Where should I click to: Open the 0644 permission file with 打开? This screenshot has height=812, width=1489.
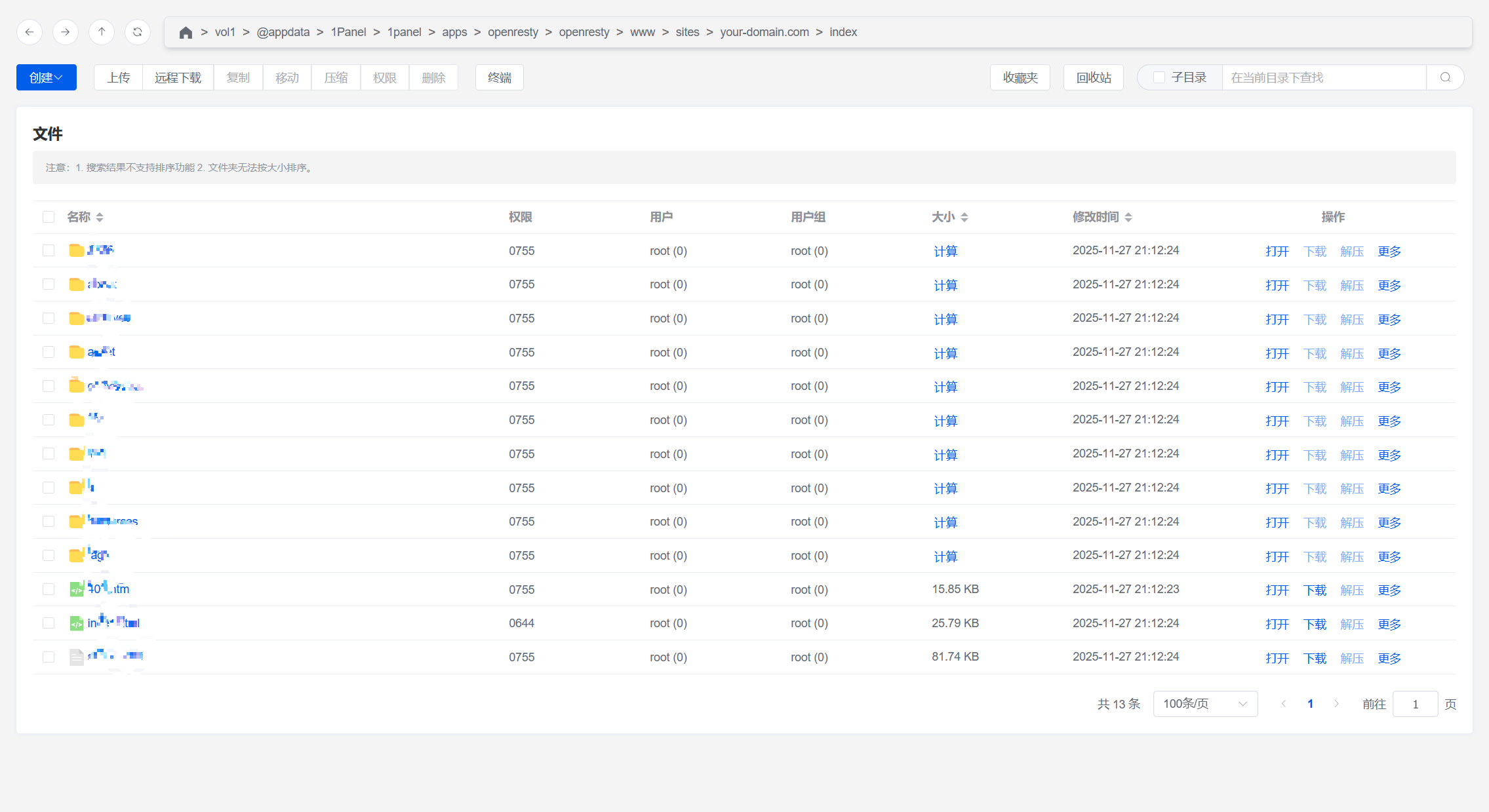click(x=1277, y=624)
